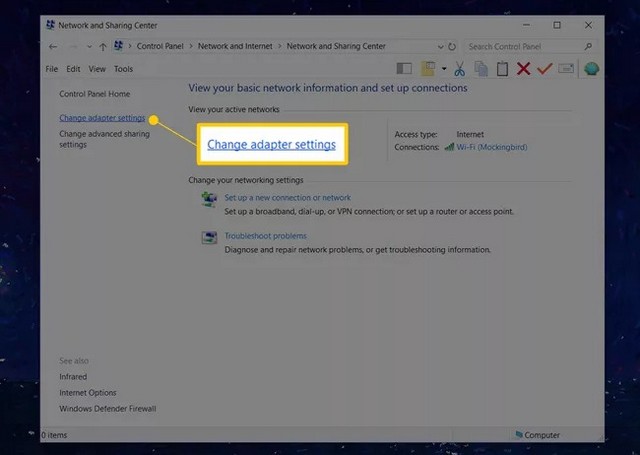Click the Cut scissors icon in toolbar
The width and height of the screenshot is (640, 455).
pos(459,69)
